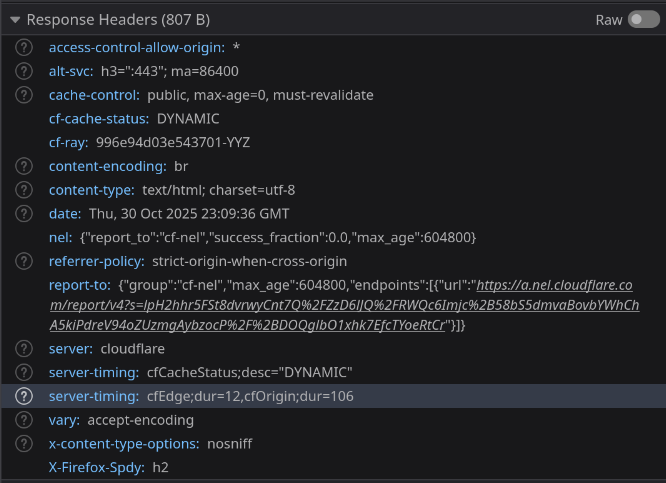Select the nel header row

pyautogui.click(x=333, y=237)
